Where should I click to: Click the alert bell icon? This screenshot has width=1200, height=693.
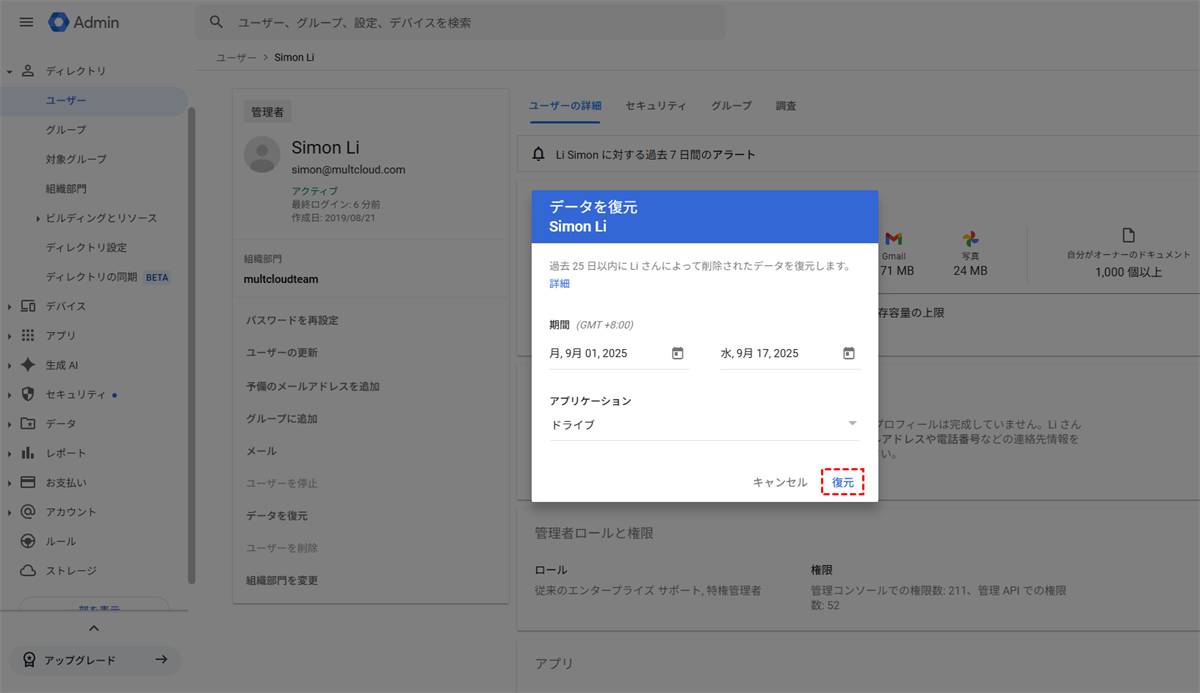(539, 154)
